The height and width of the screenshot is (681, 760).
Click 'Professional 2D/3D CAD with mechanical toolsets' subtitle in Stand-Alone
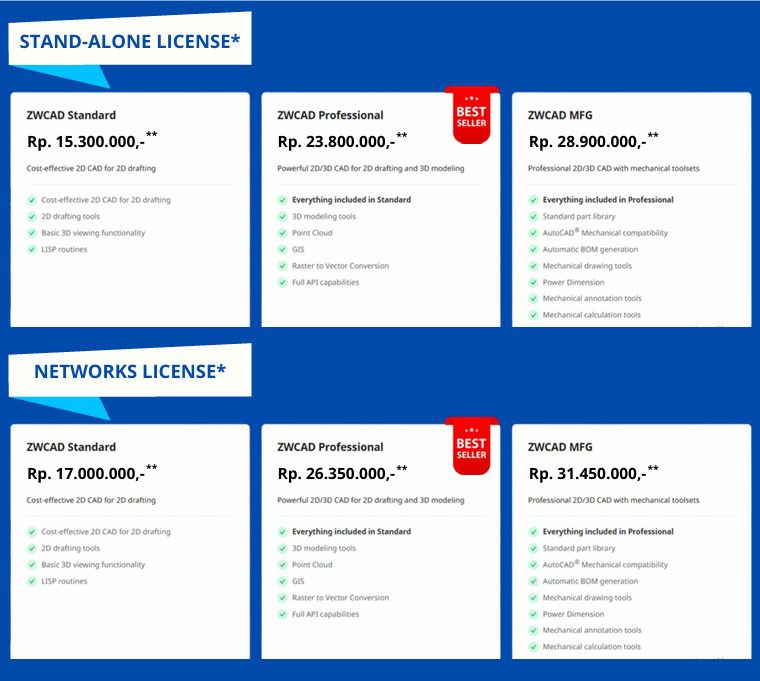(614, 168)
